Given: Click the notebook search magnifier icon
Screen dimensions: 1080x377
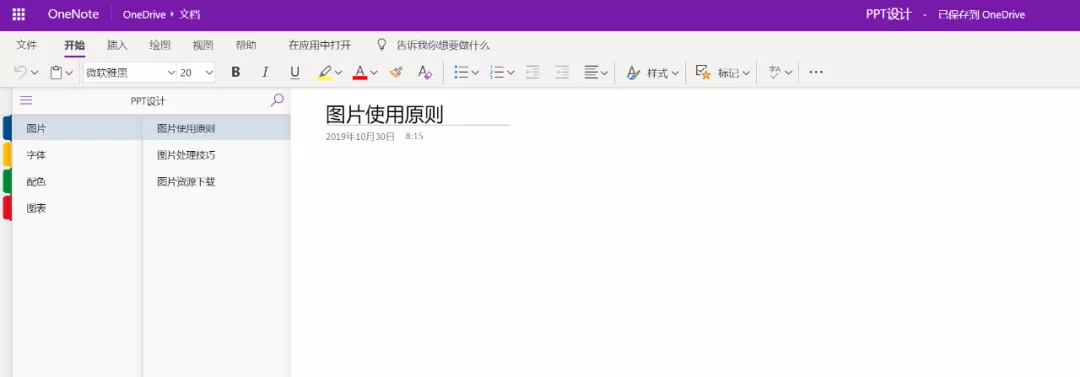Looking at the screenshot, I should (277, 101).
